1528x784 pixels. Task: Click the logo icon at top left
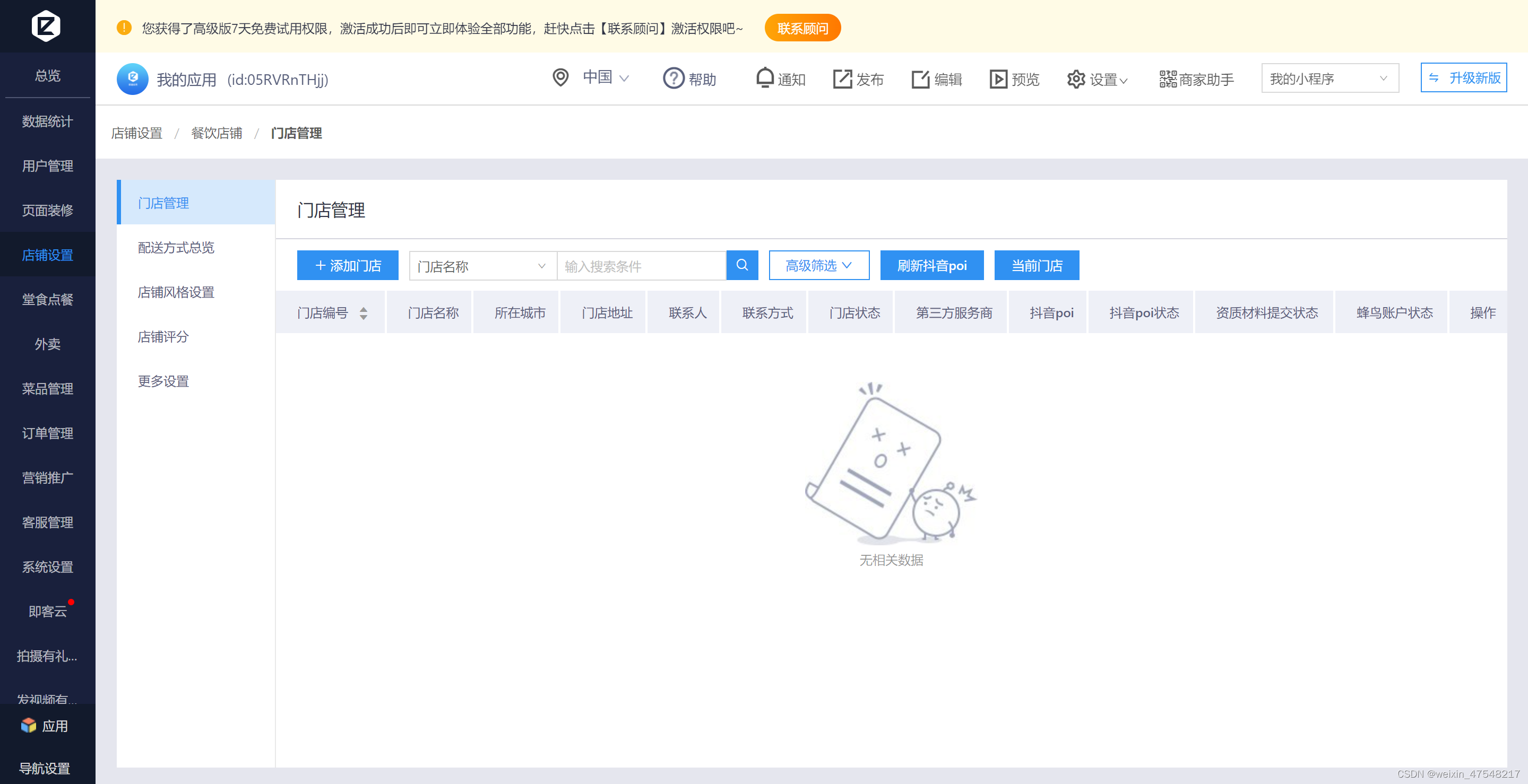[46, 25]
